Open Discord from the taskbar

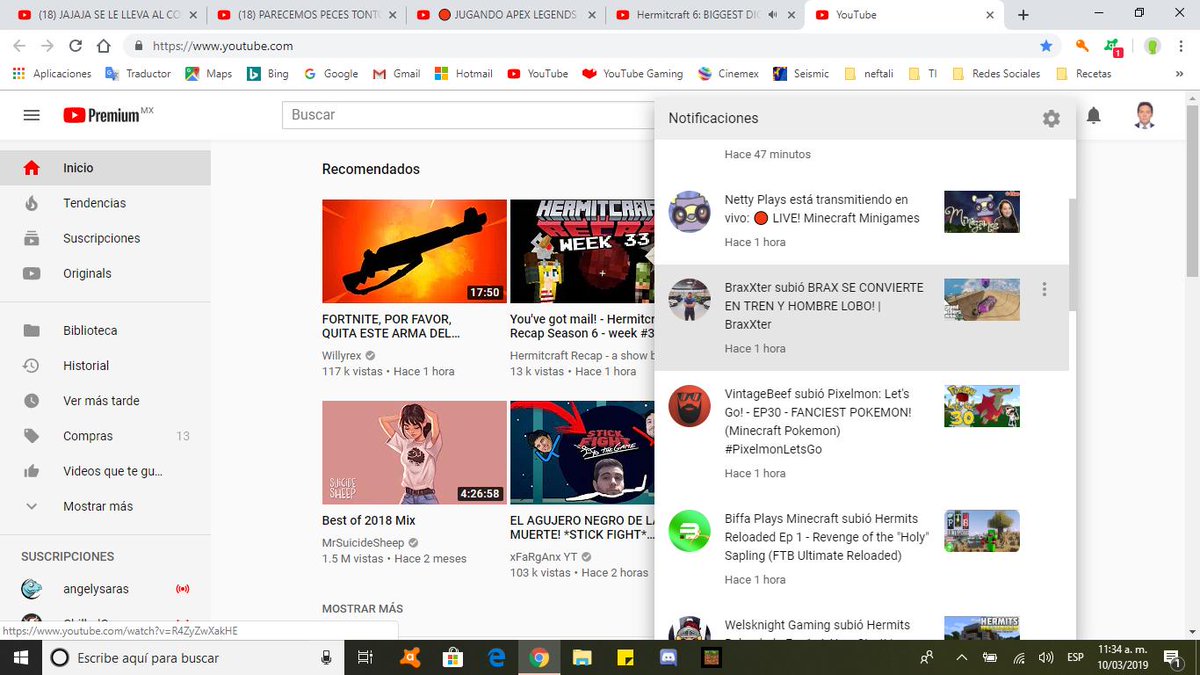click(x=668, y=657)
